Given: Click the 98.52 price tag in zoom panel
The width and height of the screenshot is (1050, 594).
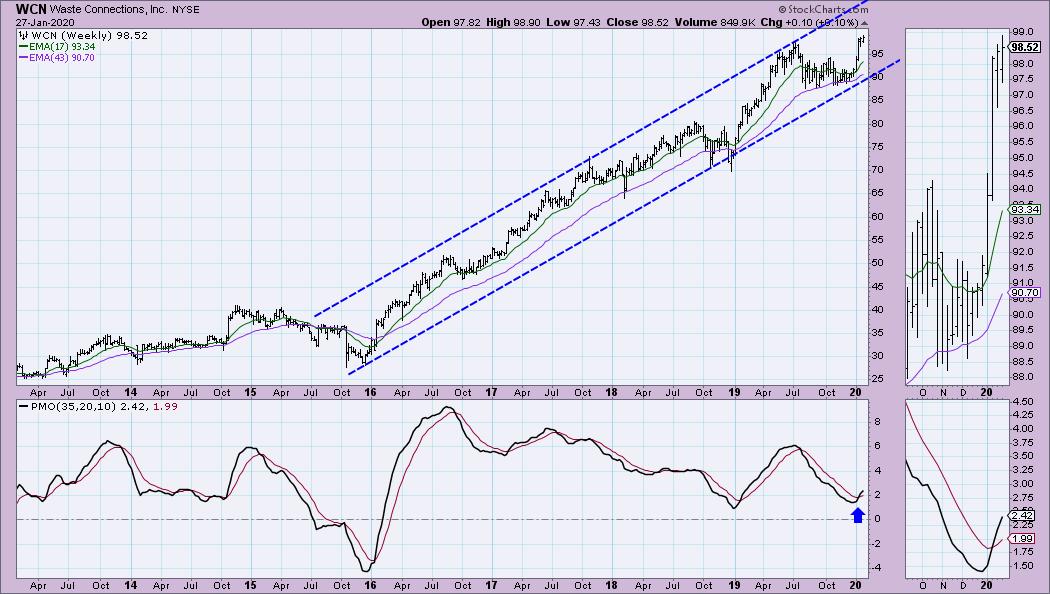Looking at the screenshot, I should point(1025,48).
